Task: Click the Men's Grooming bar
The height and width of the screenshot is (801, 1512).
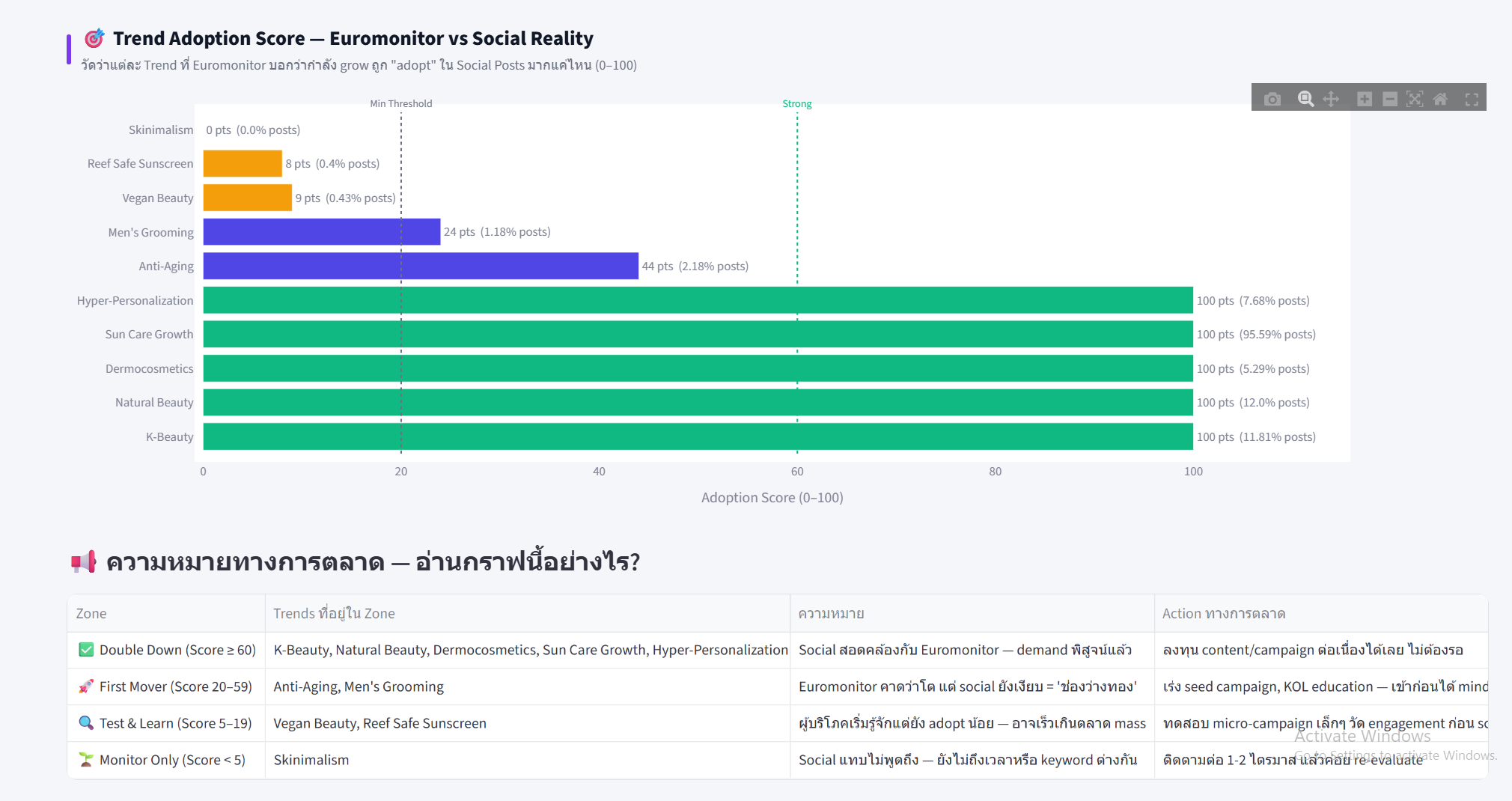Action: coord(321,232)
